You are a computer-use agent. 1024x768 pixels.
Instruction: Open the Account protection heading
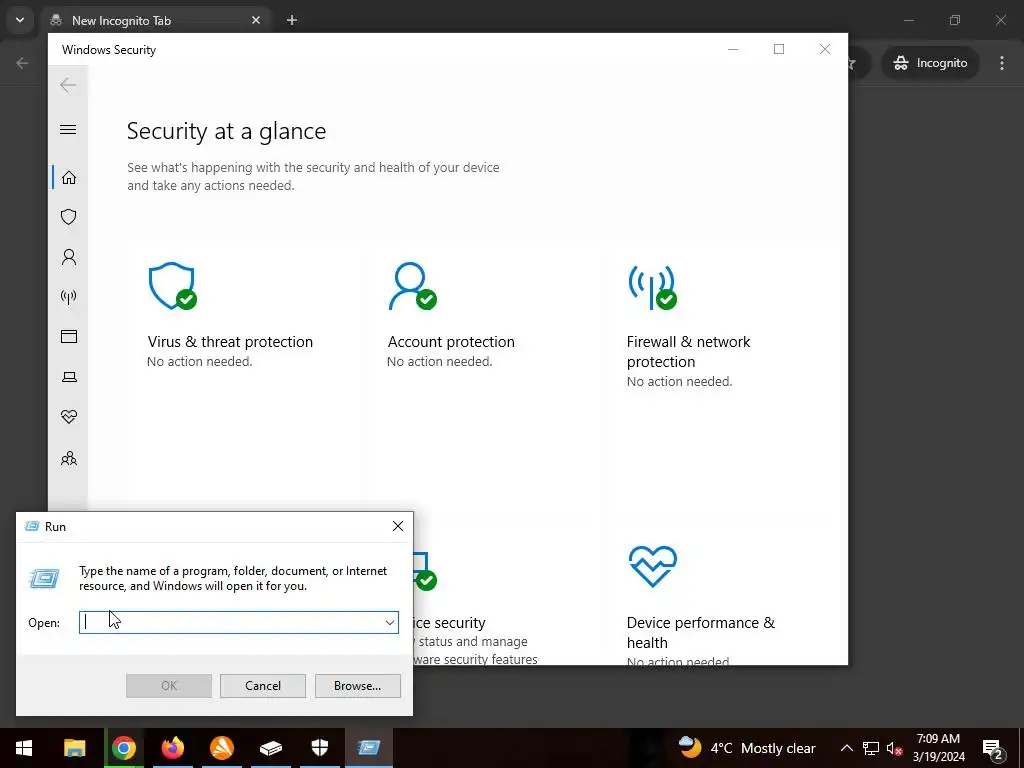(451, 342)
